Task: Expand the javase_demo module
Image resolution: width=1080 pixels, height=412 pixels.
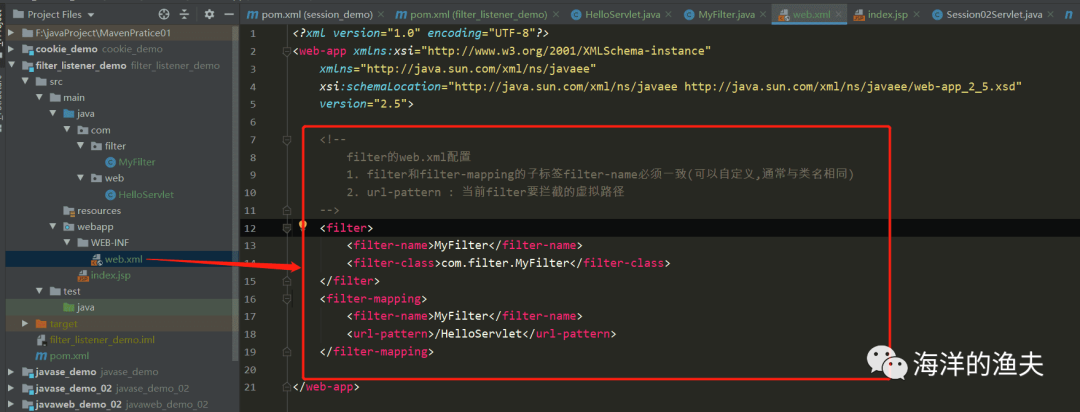Action: (12, 372)
